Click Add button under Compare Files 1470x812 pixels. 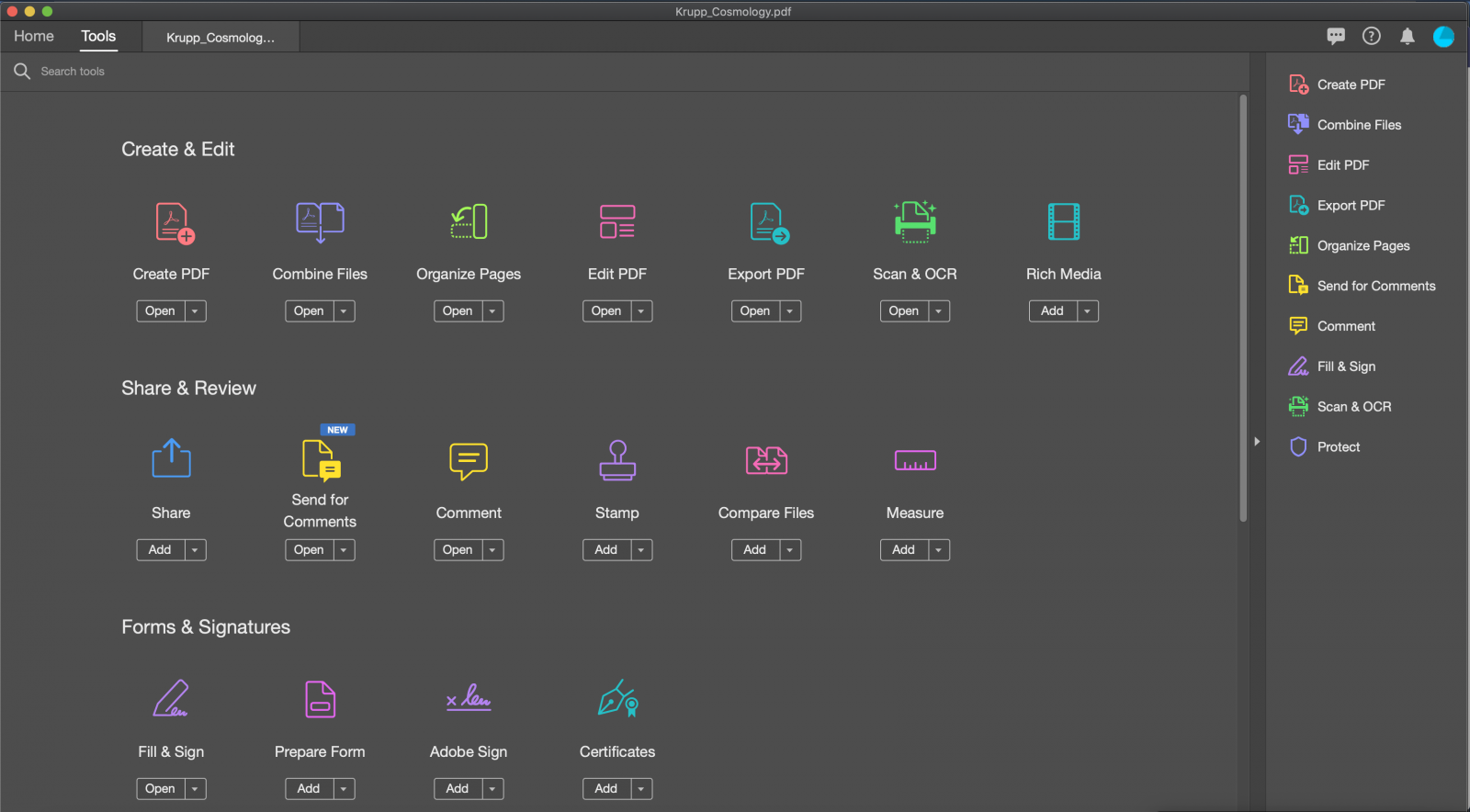(x=755, y=550)
